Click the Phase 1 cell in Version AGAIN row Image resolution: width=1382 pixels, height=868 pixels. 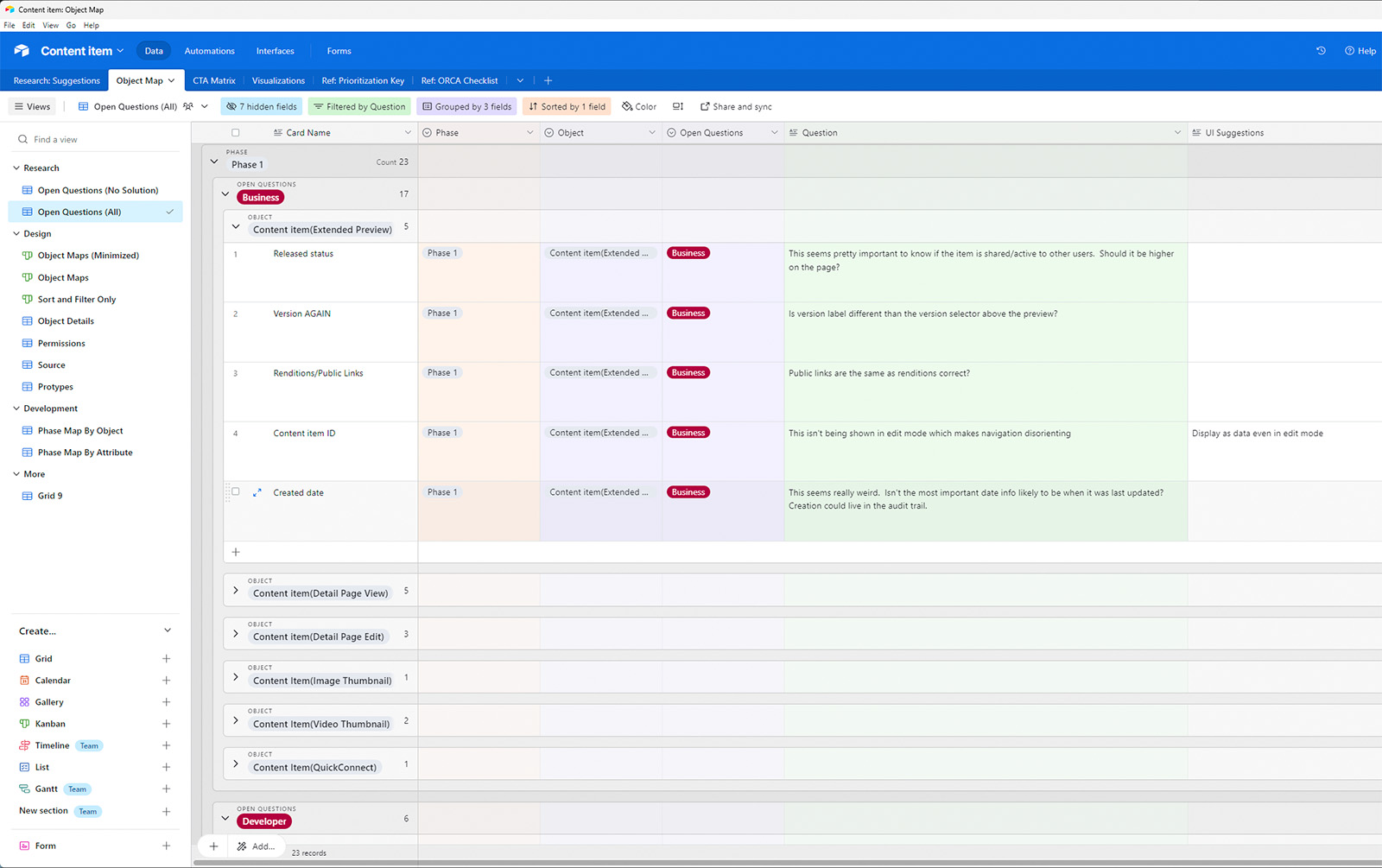coord(479,332)
